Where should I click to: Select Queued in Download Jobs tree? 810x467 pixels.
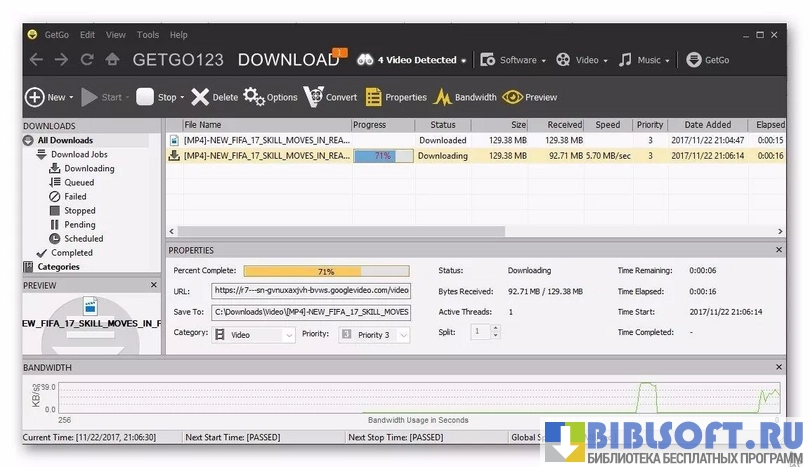click(79, 183)
